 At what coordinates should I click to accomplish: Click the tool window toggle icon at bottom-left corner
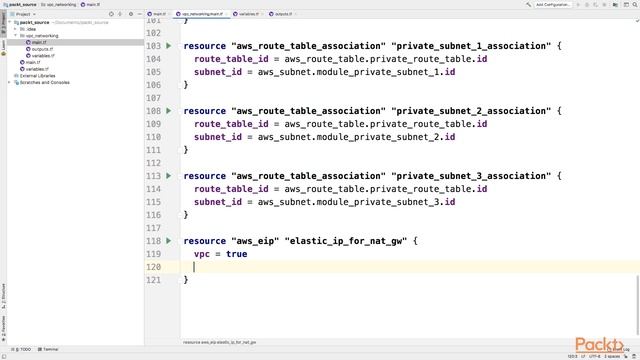(3, 356)
